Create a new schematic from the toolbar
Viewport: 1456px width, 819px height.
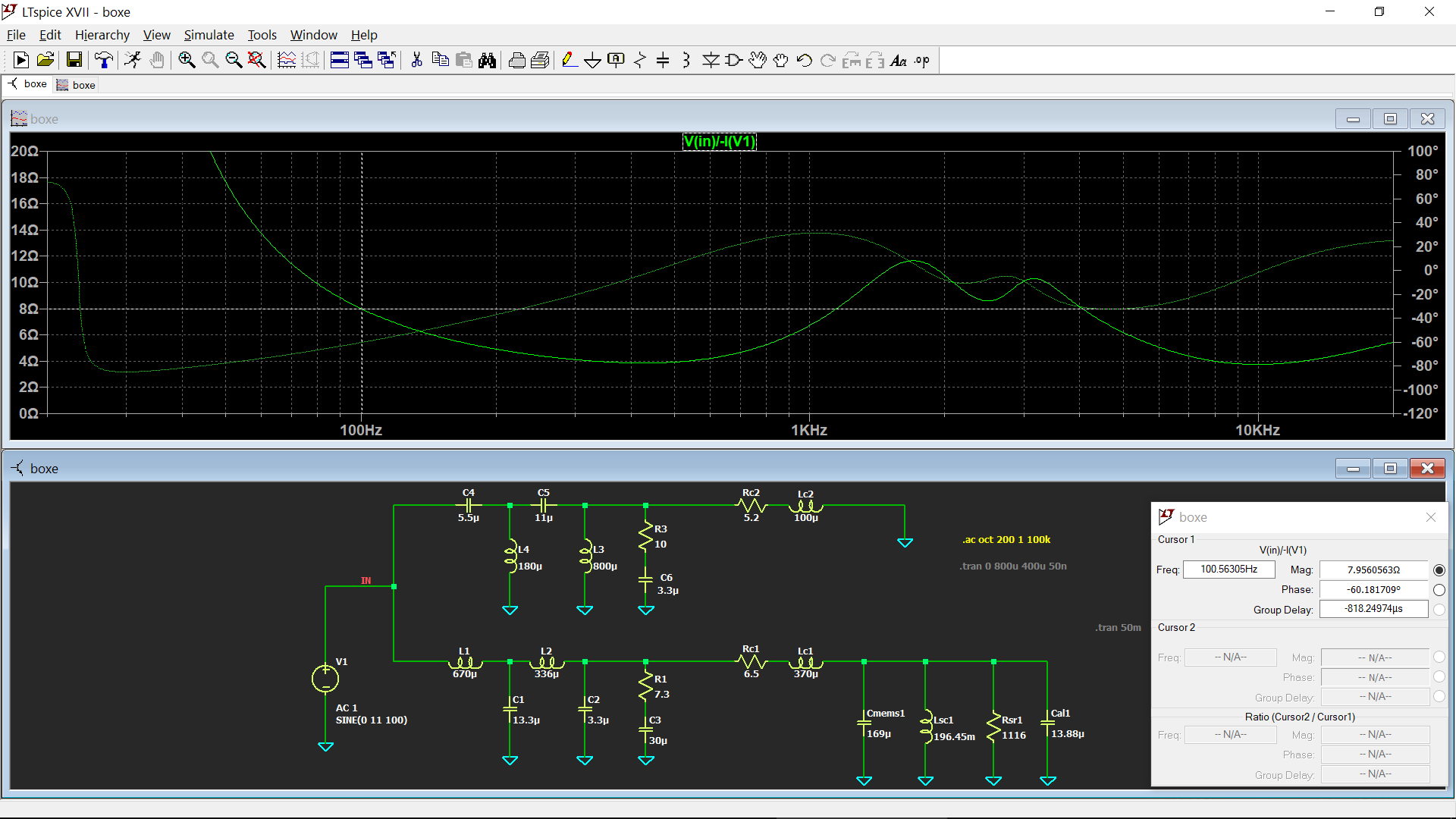pos(21,61)
